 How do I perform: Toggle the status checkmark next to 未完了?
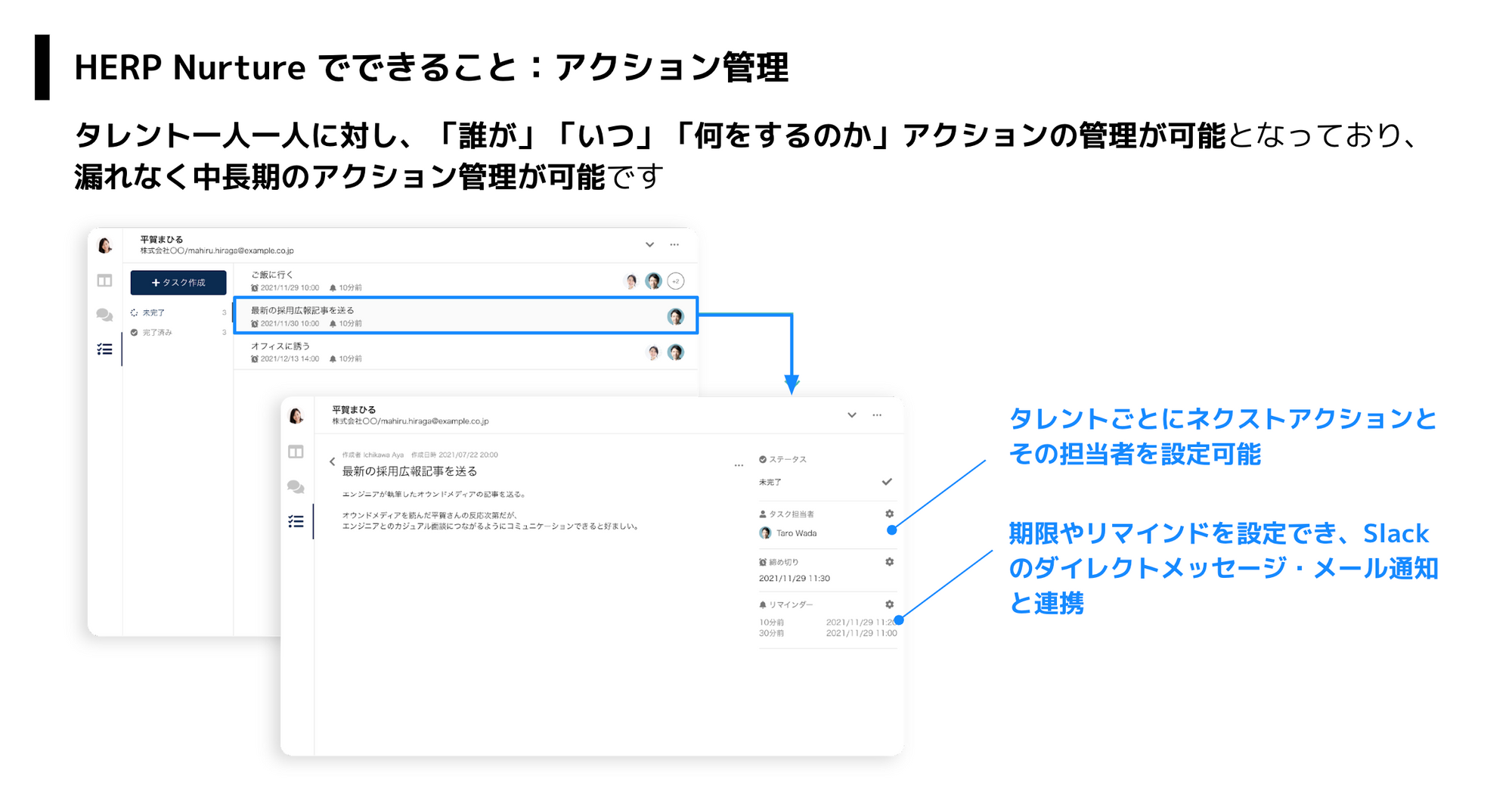click(887, 482)
